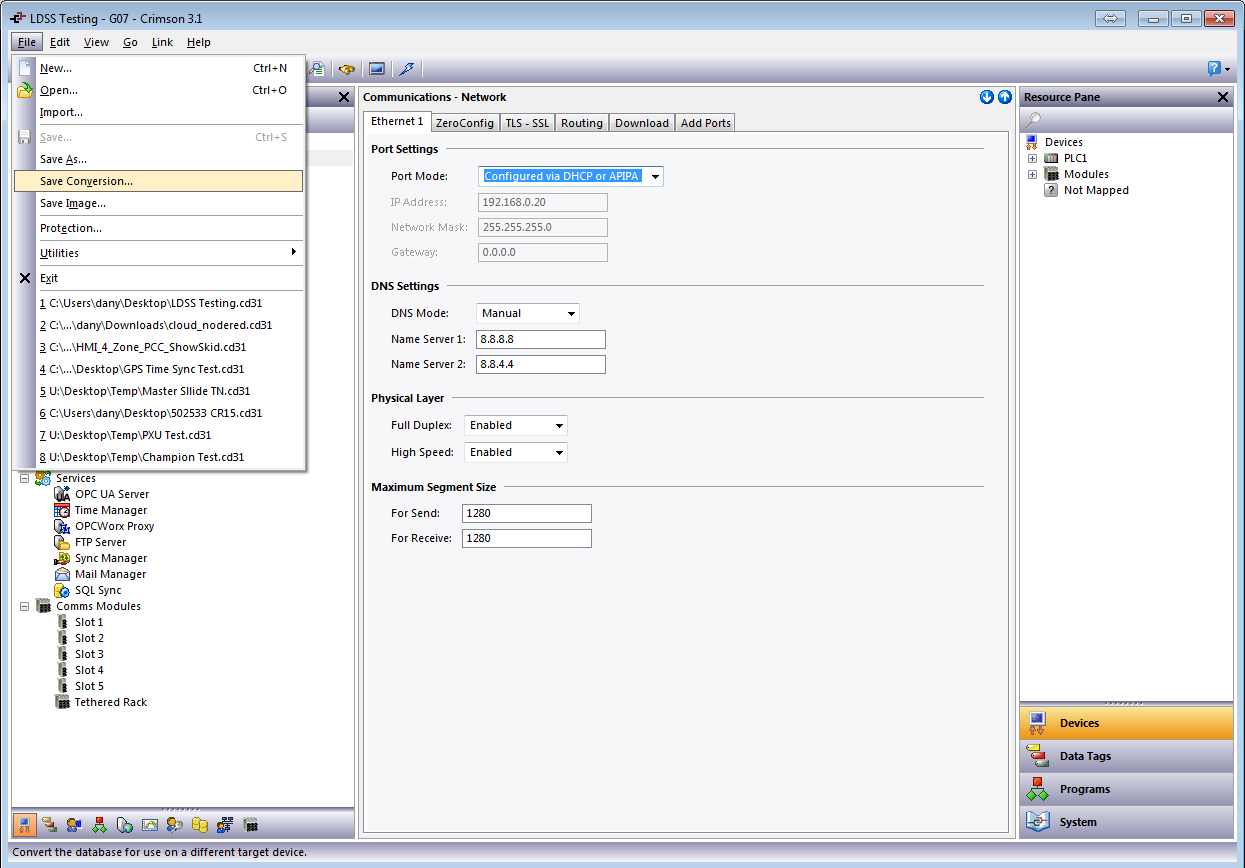Click the New document icon in File menu
Viewport: 1245px width, 868px height.
pos(25,68)
